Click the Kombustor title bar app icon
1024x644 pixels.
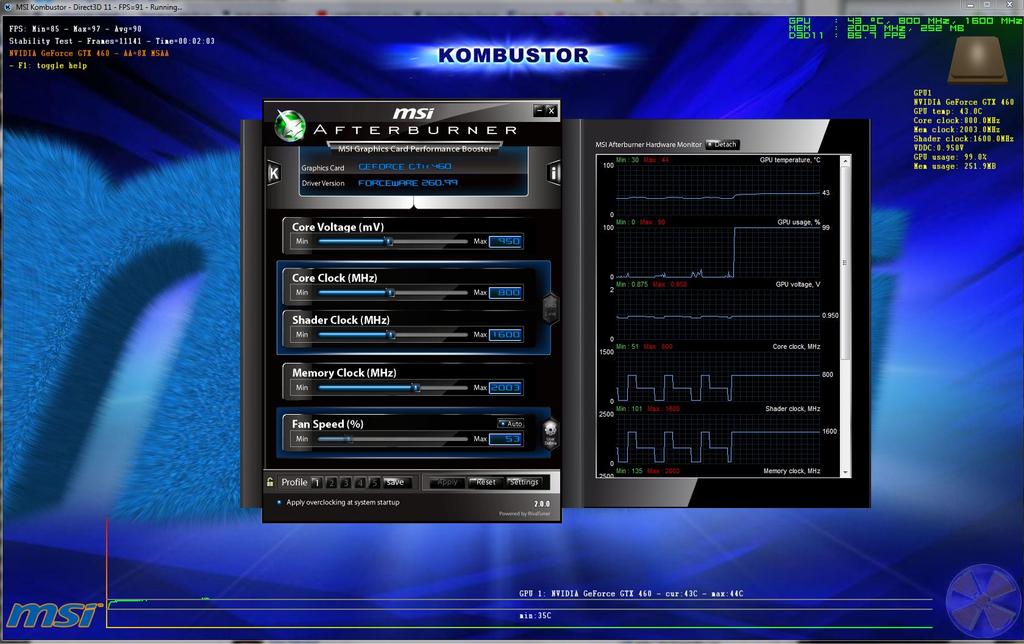(x=8, y=7)
